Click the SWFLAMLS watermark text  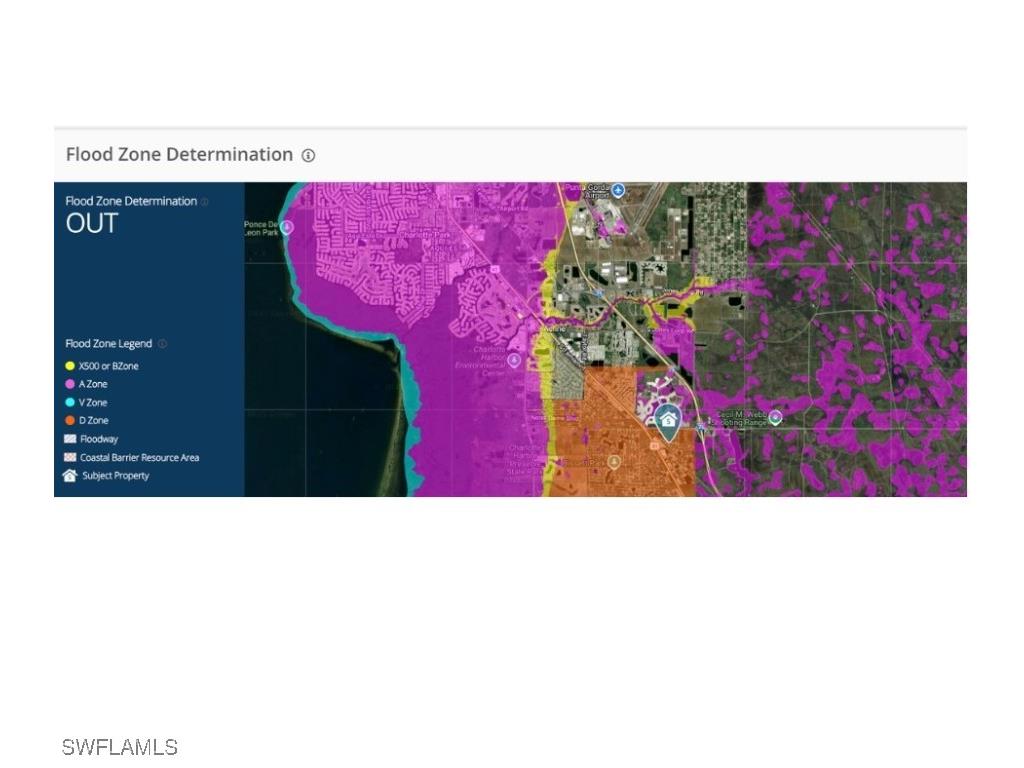click(x=119, y=747)
